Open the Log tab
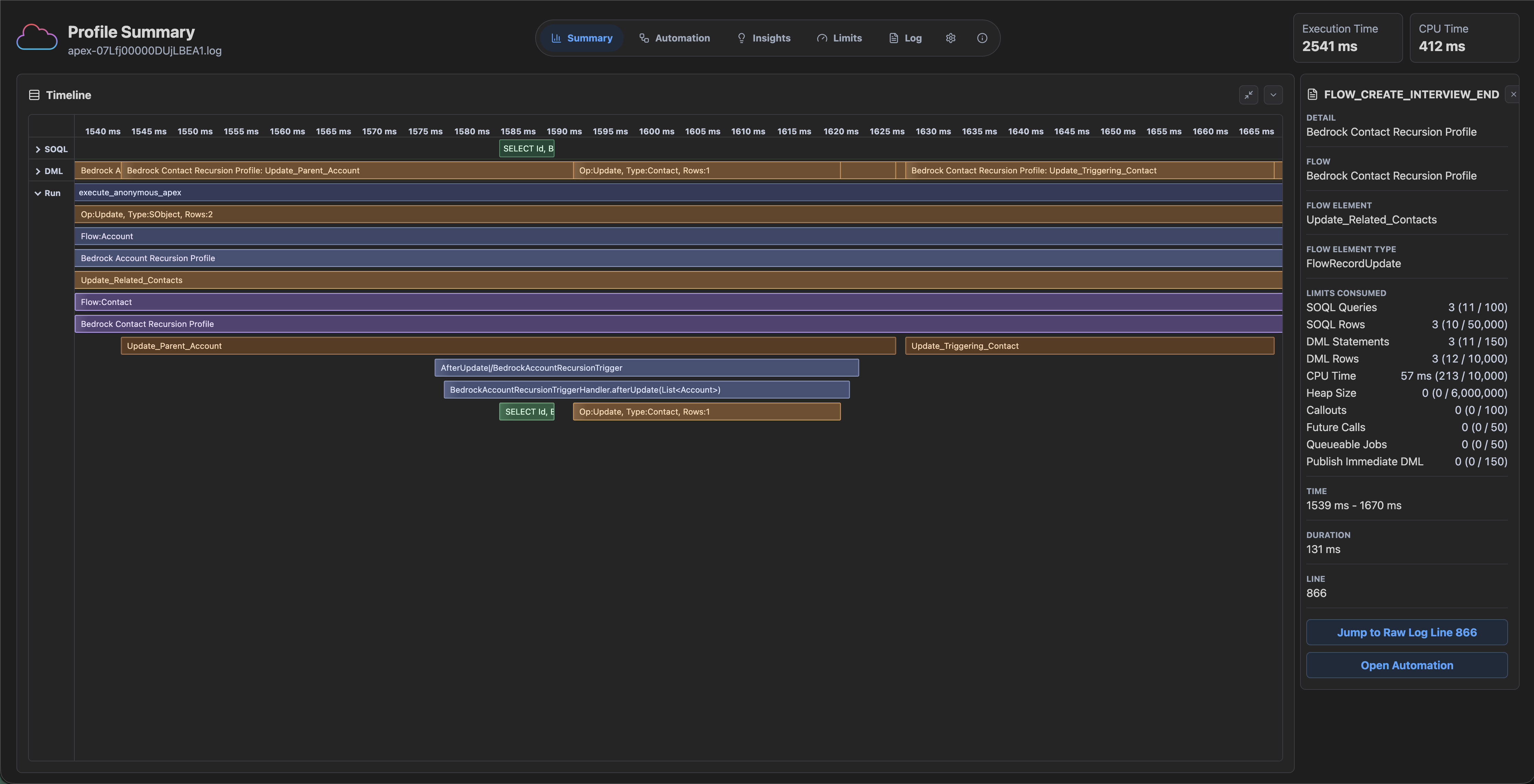Viewport: 1534px width, 784px height. (x=905, y=38)
